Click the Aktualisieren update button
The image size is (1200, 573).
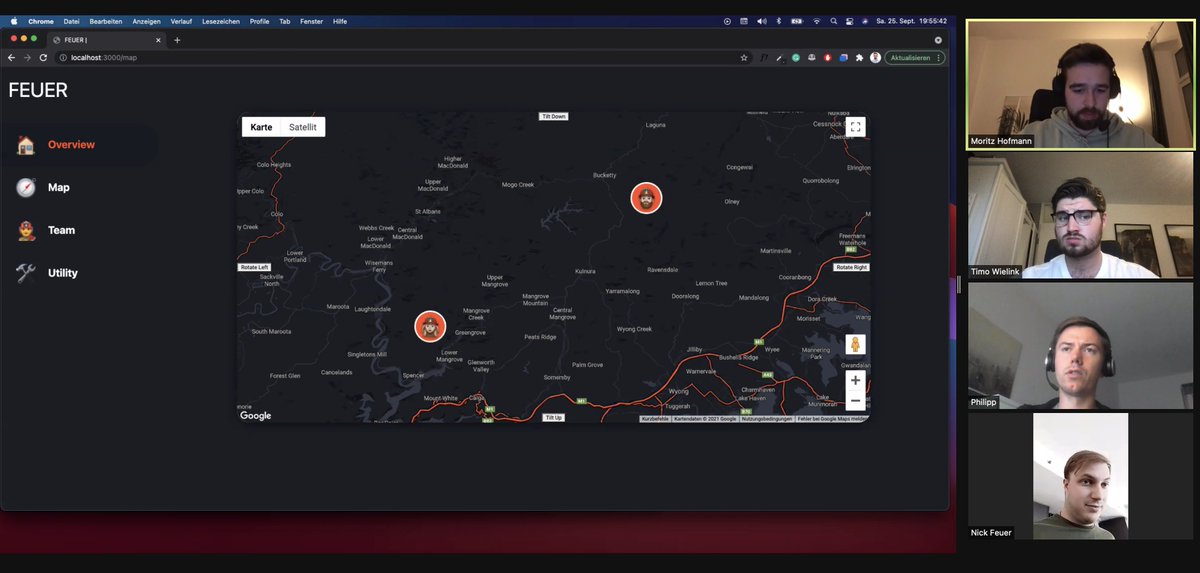point(914,58)
